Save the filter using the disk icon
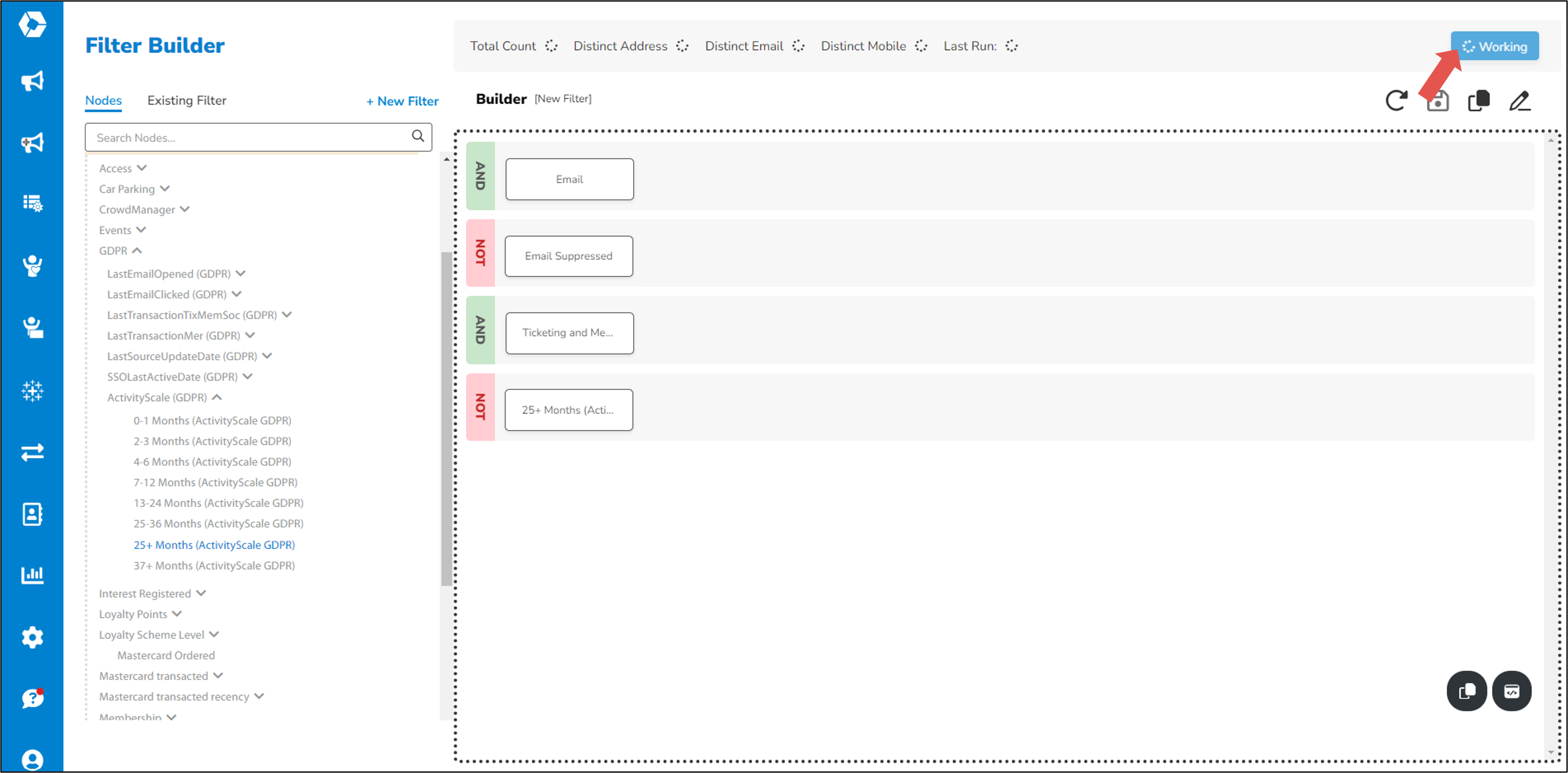Image resolution: width=1568 pixels, height=773 pixels. [1437, 101]
